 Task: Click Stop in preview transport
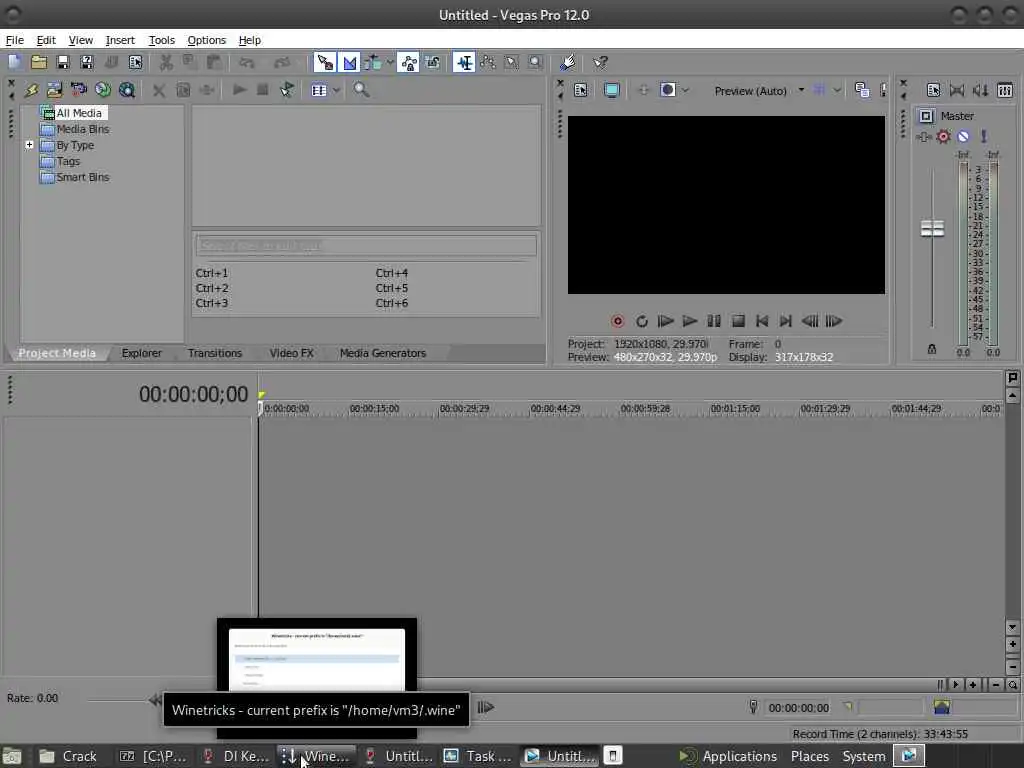tap(738, 321)
